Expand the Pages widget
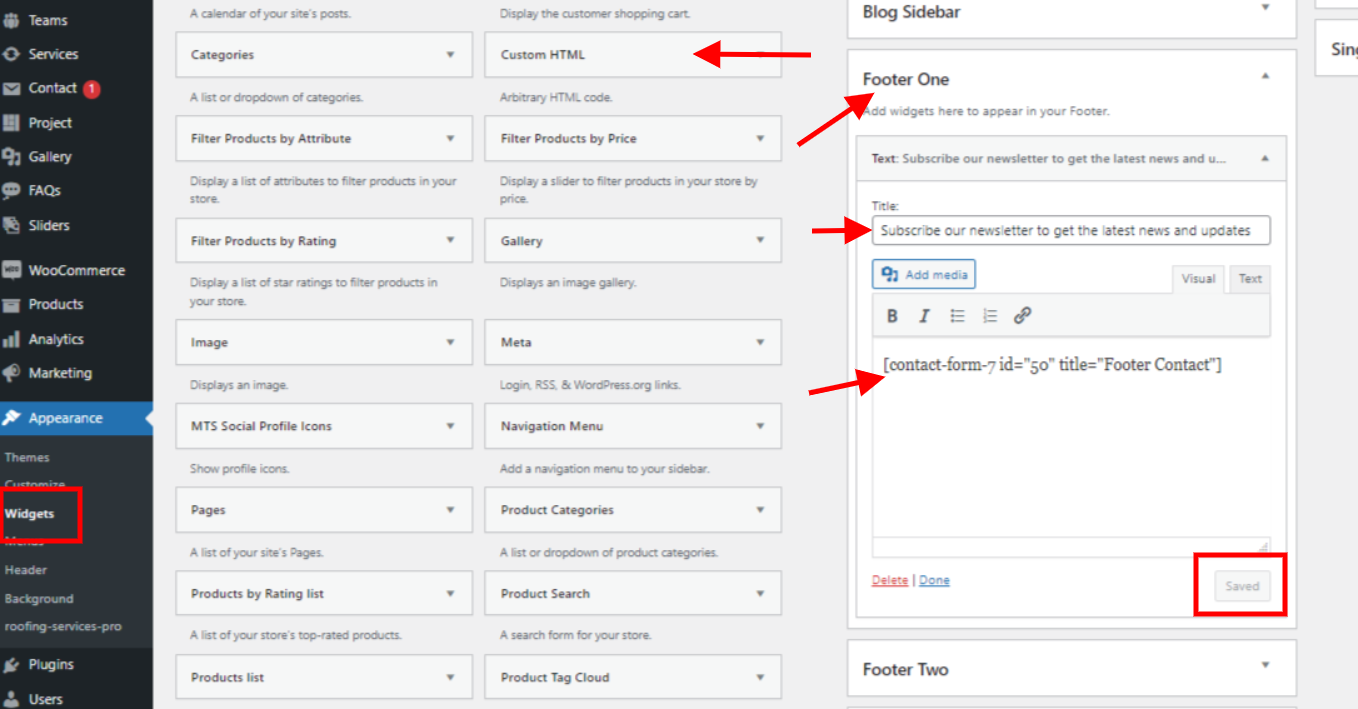Image resolution: width=1358 pixels, height=709 pixels. point(450,510)
